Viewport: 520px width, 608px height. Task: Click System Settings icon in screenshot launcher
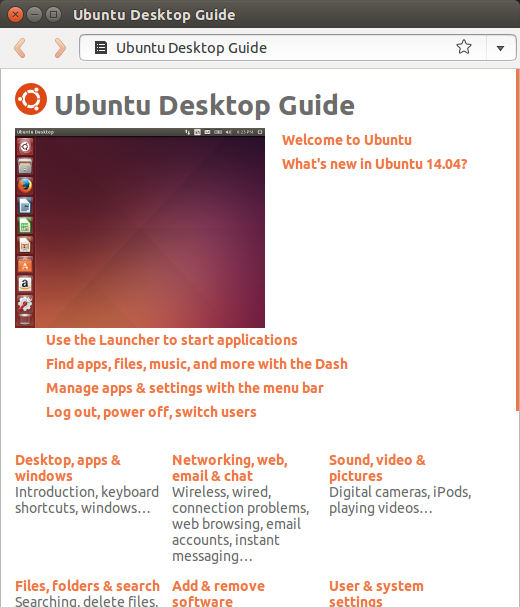click(x=25, y=304)
